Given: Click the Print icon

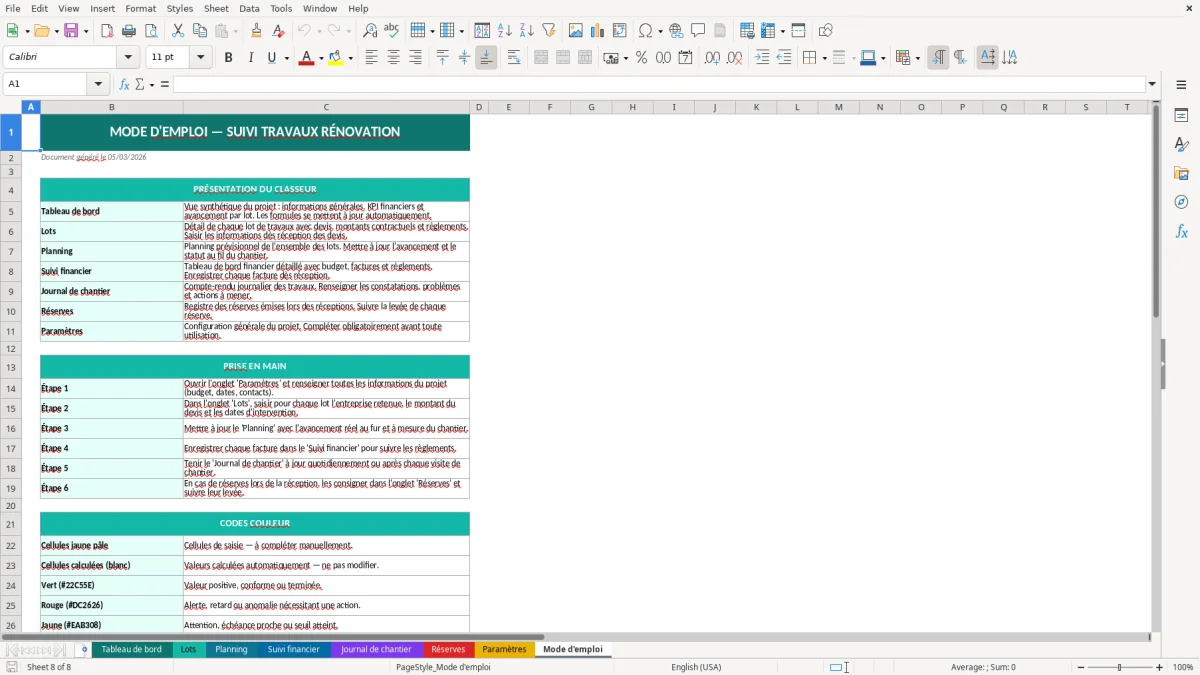Looking at the screenshot, I should 129,31.
